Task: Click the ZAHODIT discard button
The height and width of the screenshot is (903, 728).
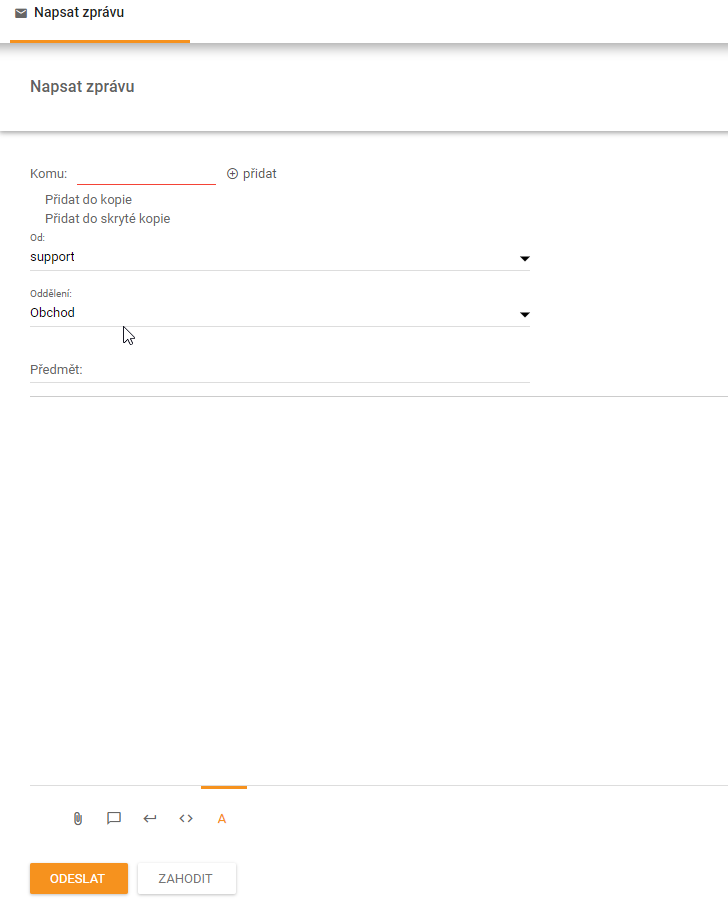Action: 187,878
